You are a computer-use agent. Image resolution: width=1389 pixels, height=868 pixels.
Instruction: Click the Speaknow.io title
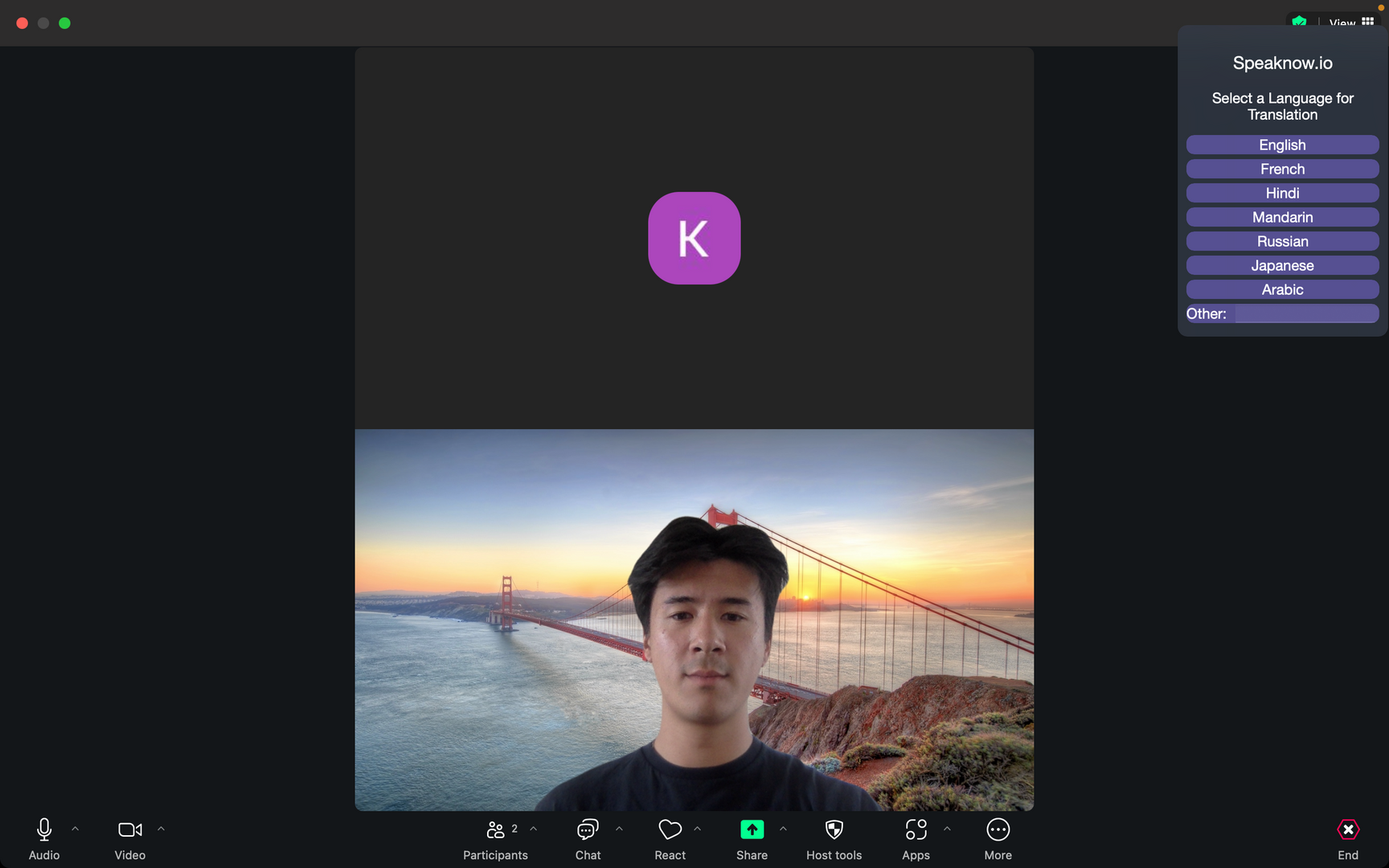[x=1283, y=63]
